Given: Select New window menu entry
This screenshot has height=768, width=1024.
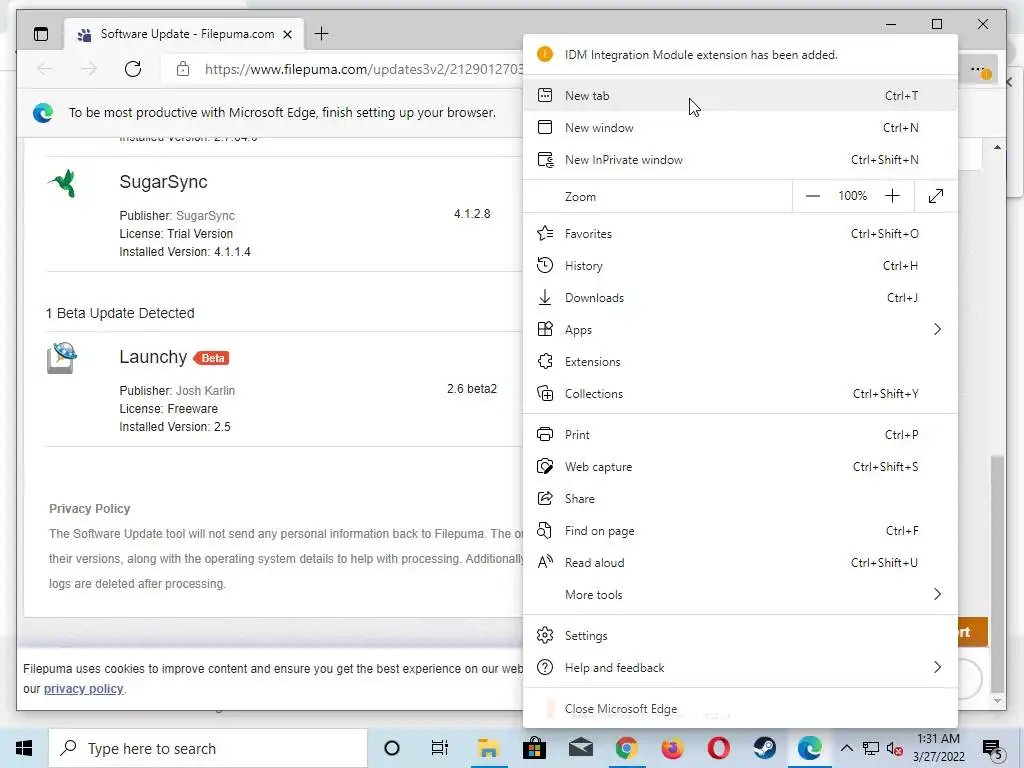Looking at the screenshot, I should [x=741, y=127].
